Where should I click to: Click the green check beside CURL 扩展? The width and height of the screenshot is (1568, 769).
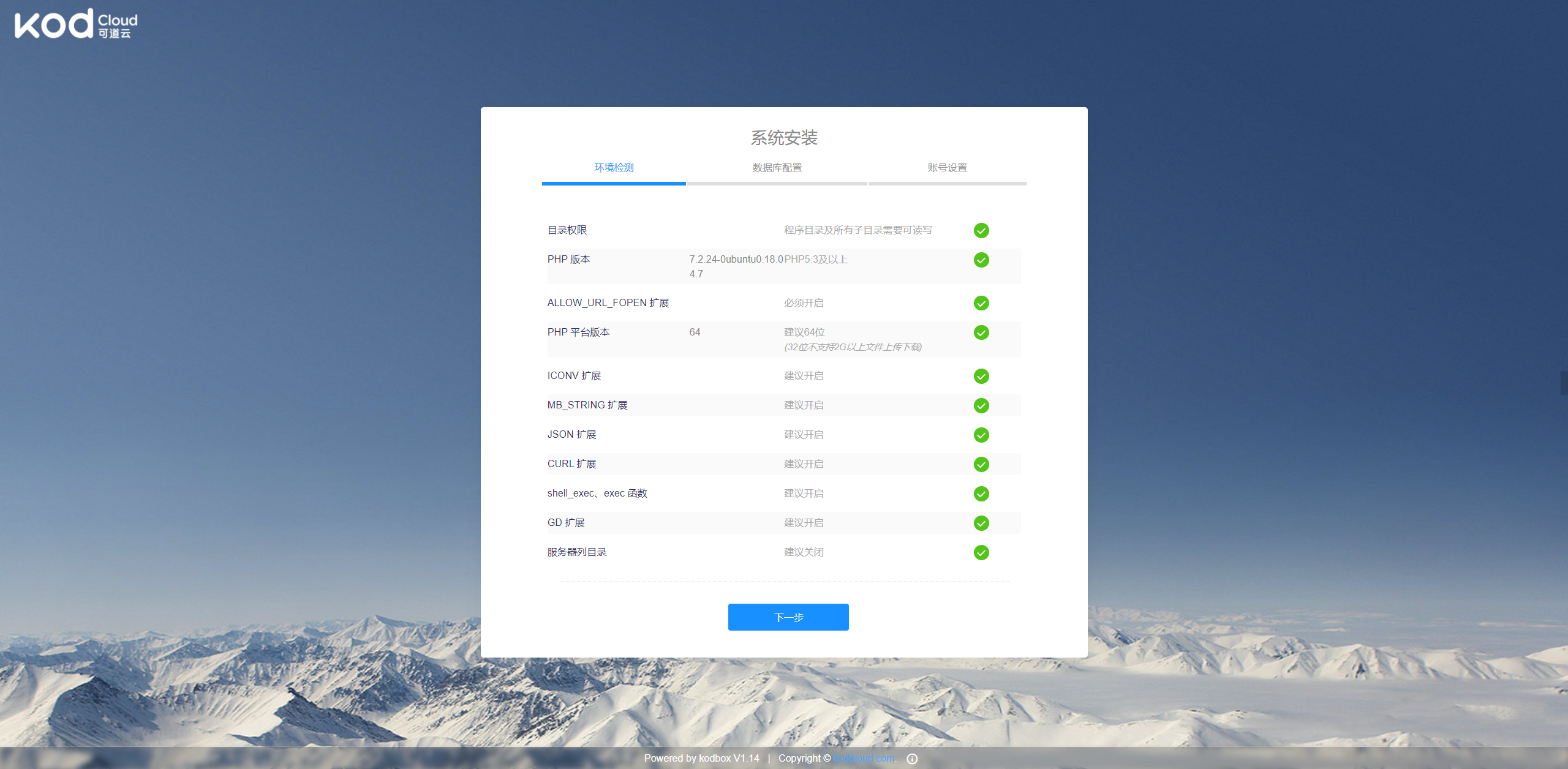pos(981,464)
